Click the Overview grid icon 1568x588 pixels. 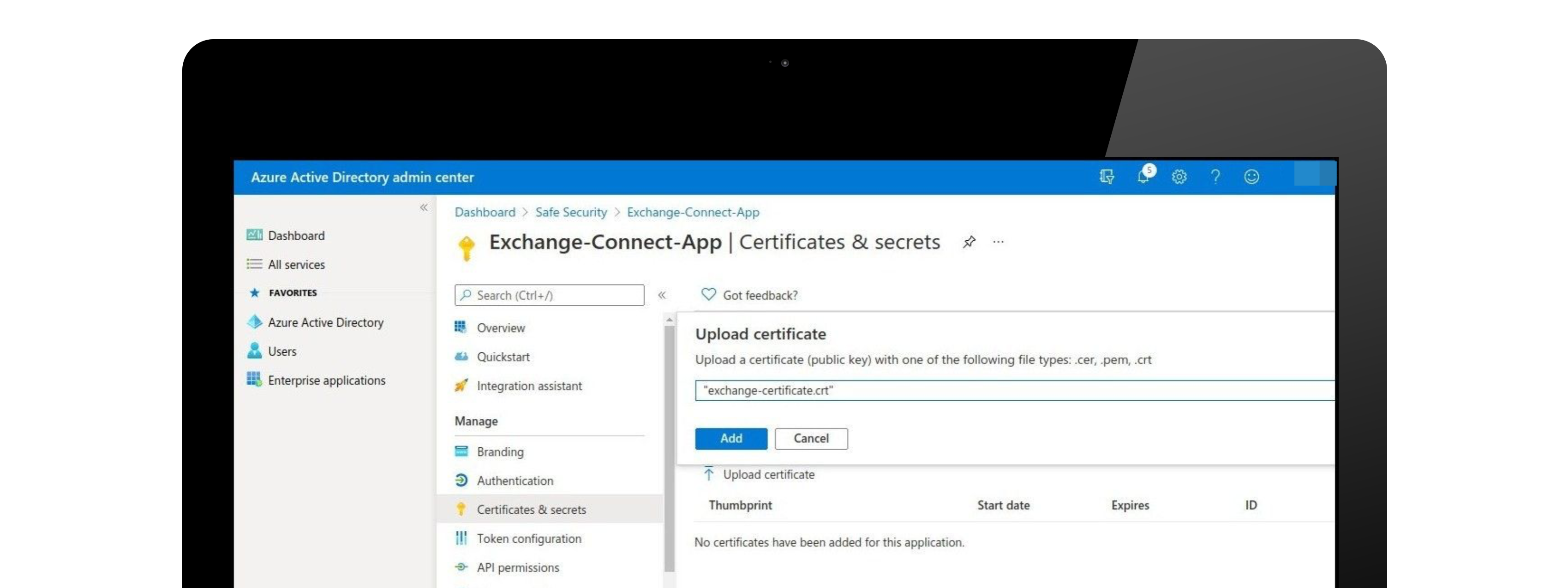[461, 327]
